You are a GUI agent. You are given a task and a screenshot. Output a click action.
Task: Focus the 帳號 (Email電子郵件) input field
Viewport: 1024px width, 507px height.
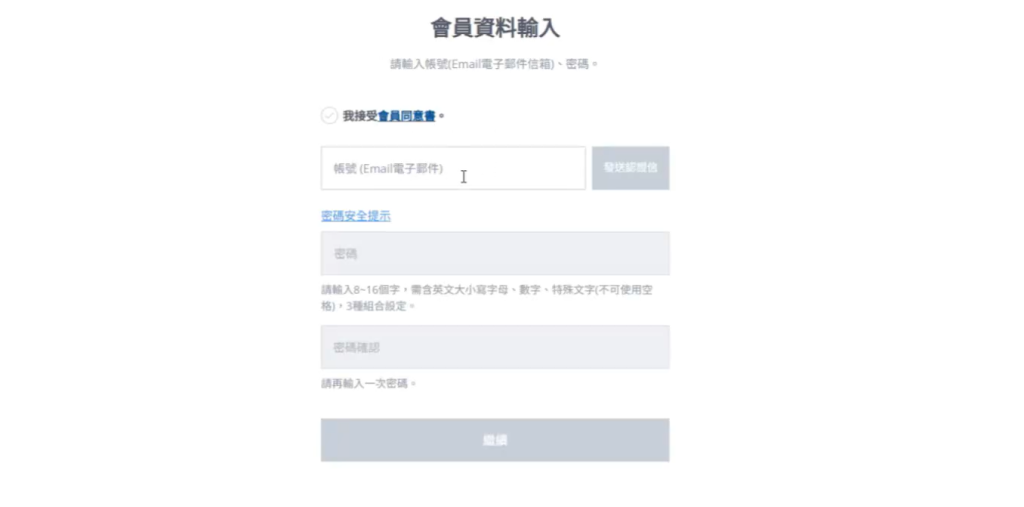pyautogui.click(x=453, y=168)
